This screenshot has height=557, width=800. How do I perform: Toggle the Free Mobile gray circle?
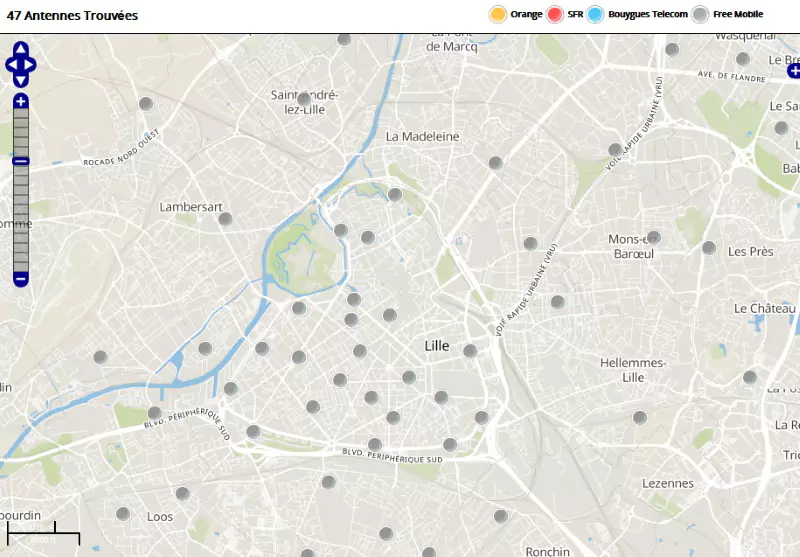[x=701, y=14]
